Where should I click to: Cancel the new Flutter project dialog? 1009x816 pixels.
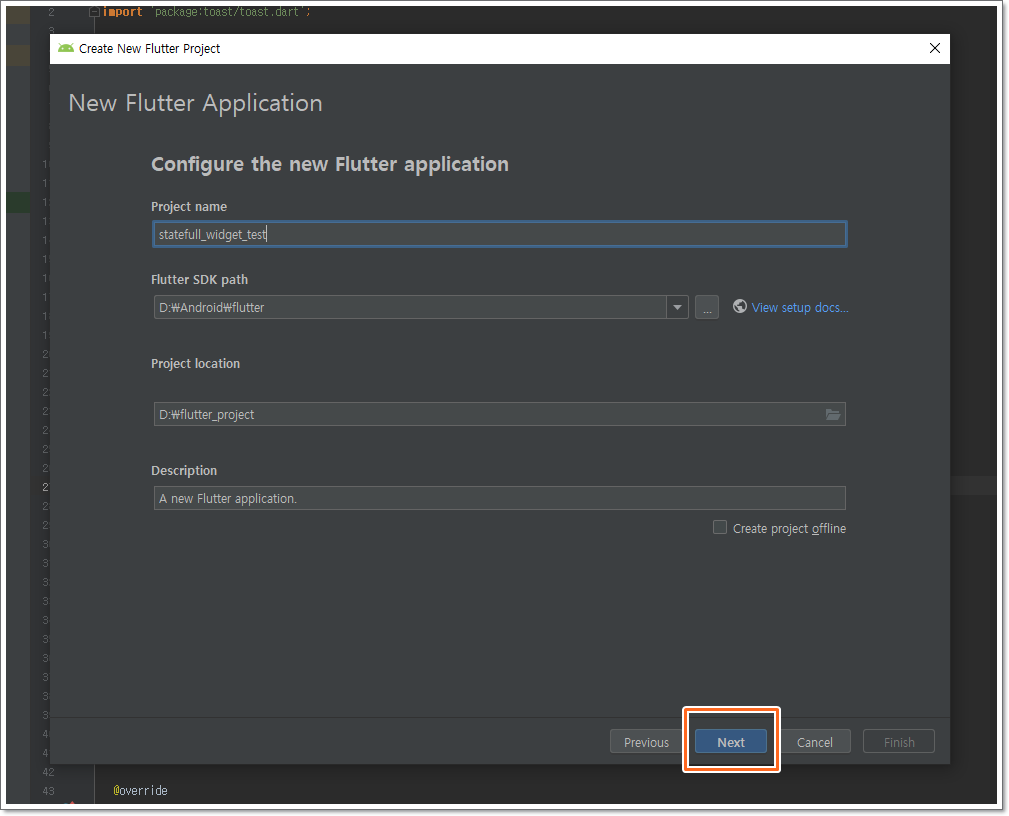pyautogui.click(x=815, y=741)
